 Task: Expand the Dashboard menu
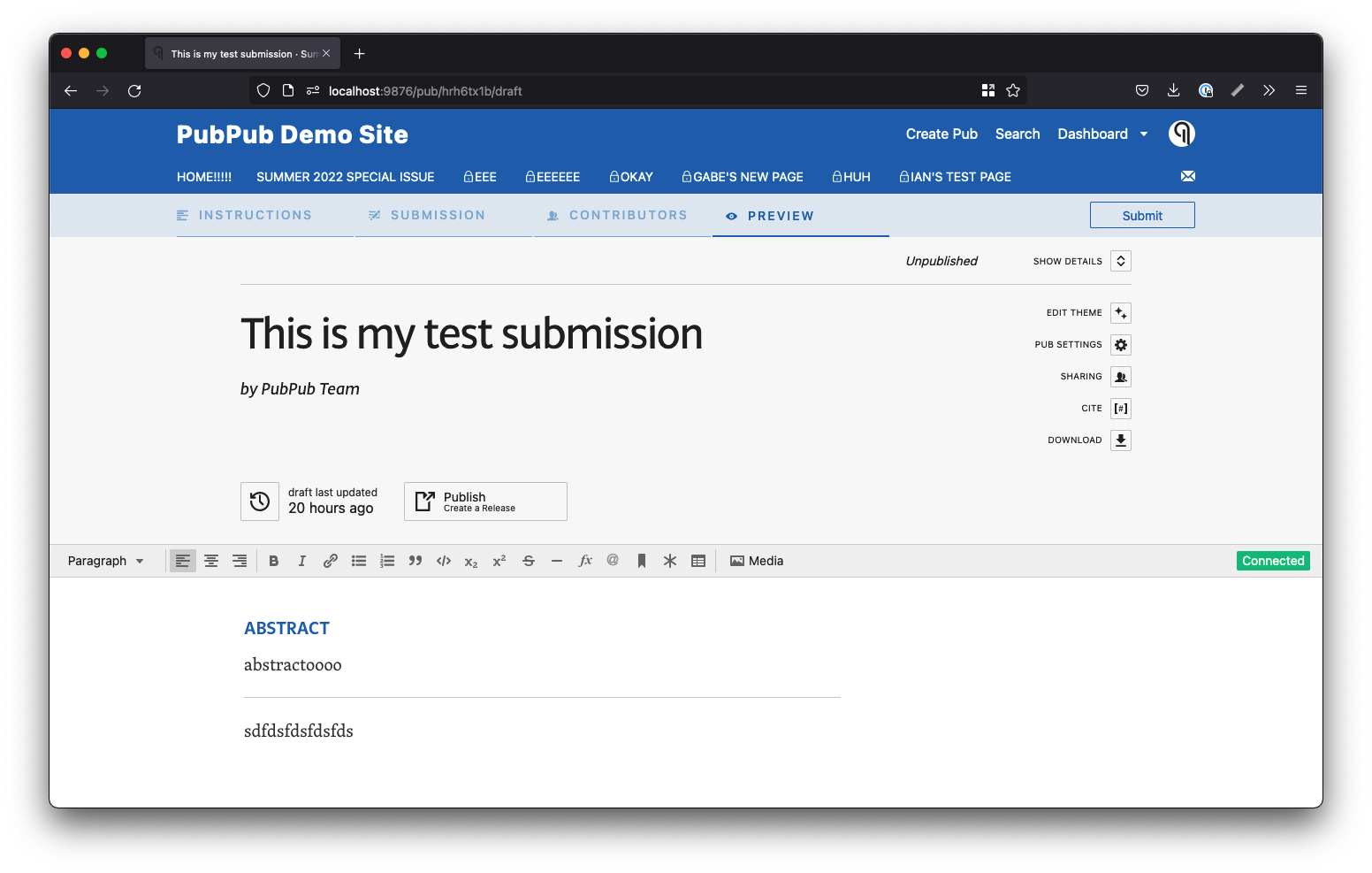tap(1101, 134)
